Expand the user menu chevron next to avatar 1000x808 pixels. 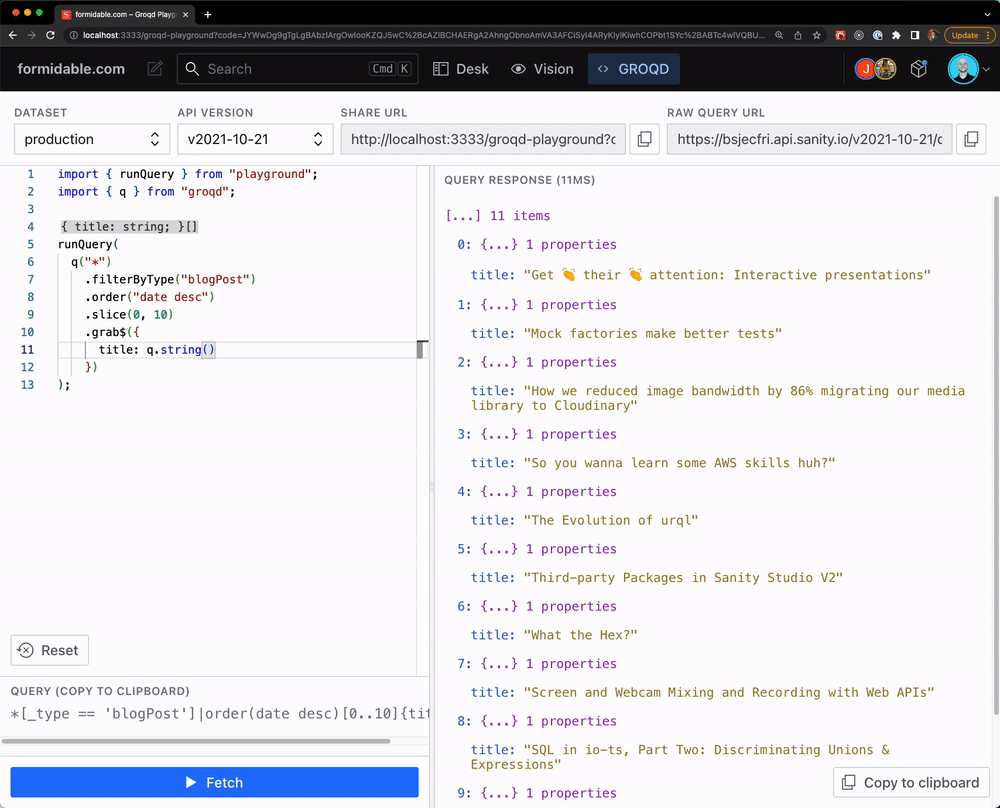point(986,69)
